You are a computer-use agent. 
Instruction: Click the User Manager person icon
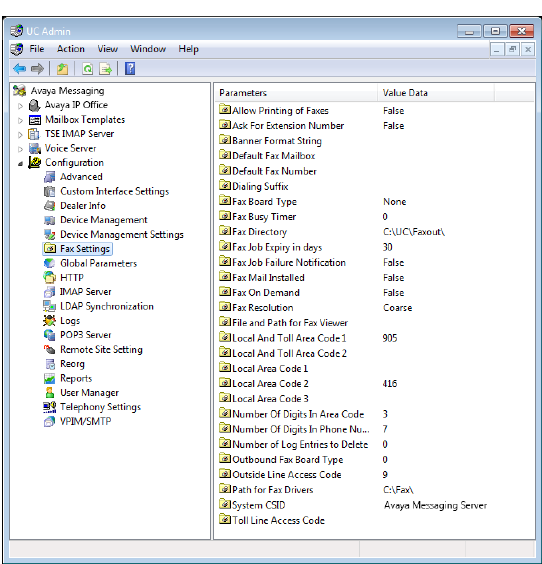pos(49,392)
